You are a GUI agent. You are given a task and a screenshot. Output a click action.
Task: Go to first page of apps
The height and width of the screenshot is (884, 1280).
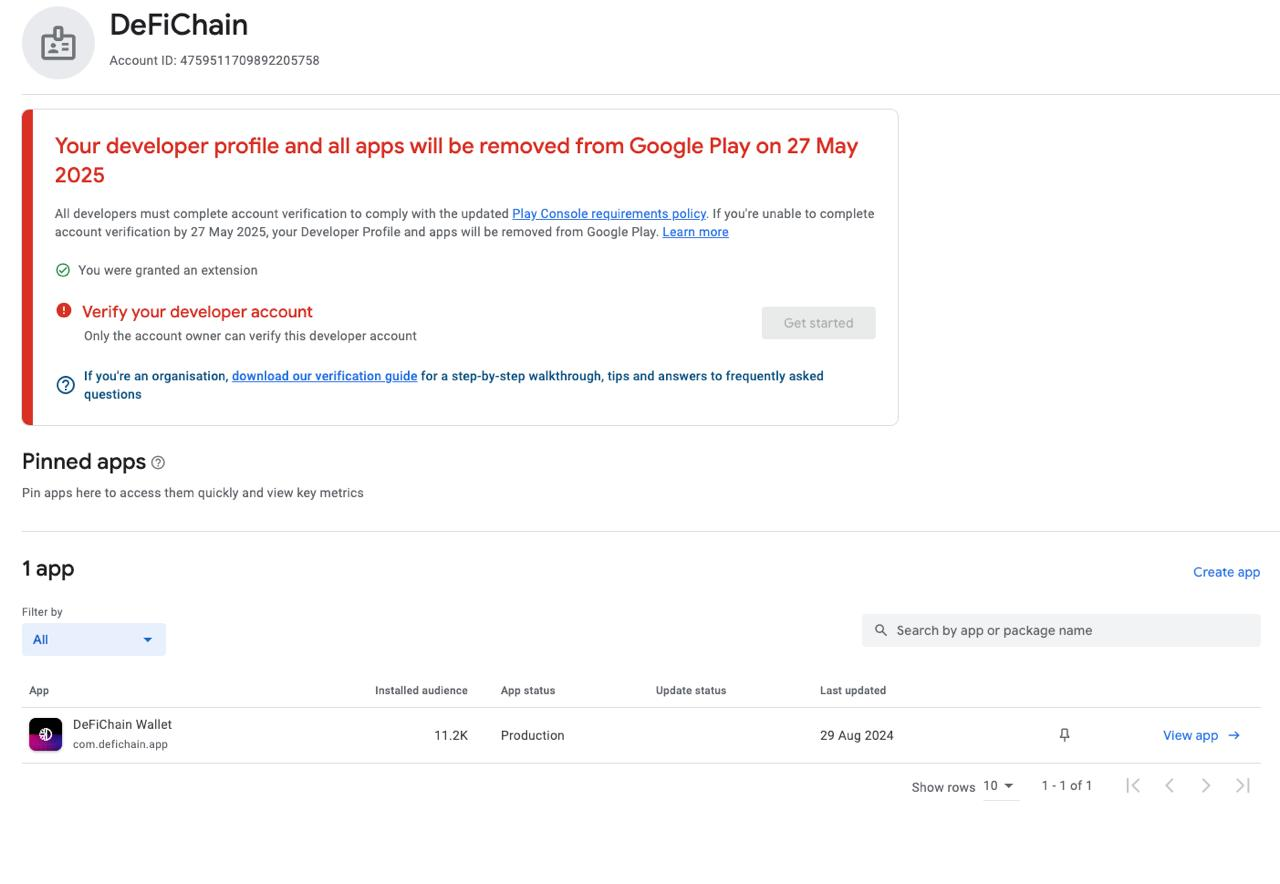(1133, 786)
